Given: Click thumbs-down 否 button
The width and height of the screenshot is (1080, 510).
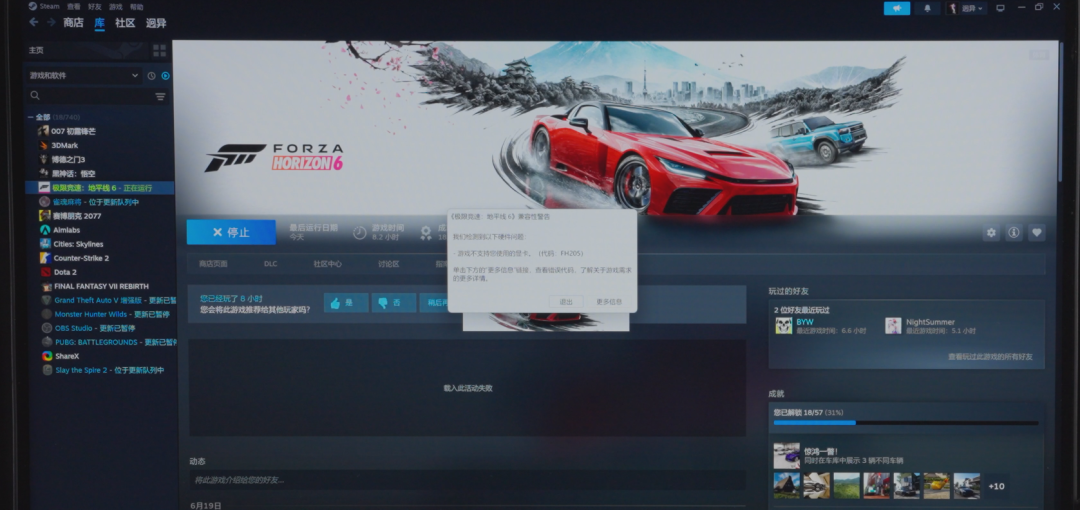Looking at the screenshot, I should click(x=394, y=303).
